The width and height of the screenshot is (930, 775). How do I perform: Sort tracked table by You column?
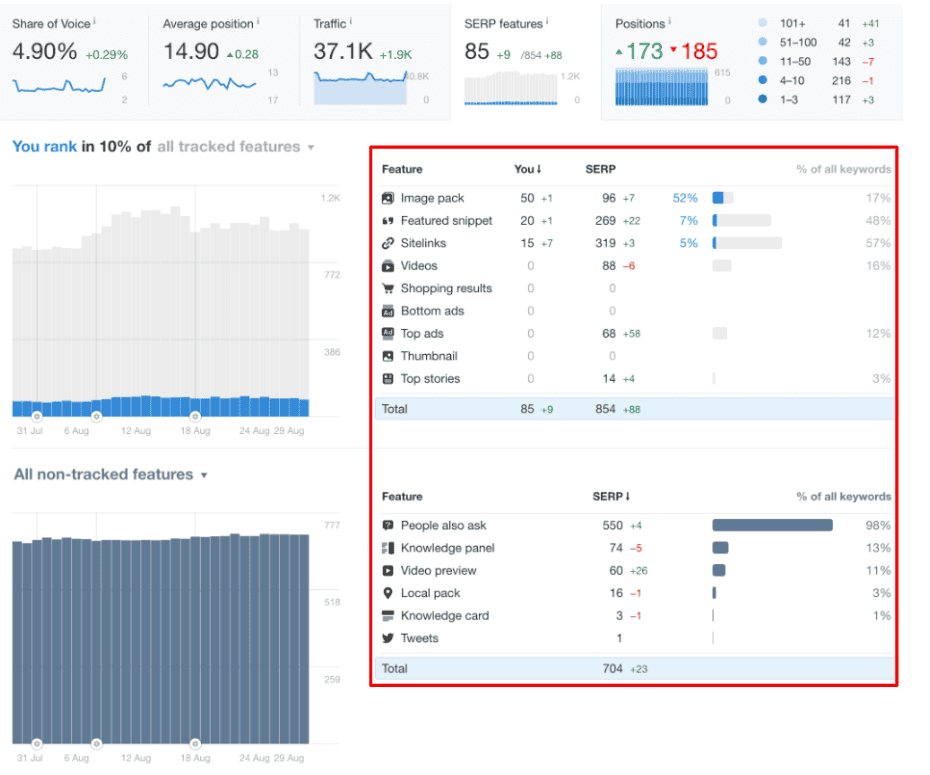[x=527, y=169]
